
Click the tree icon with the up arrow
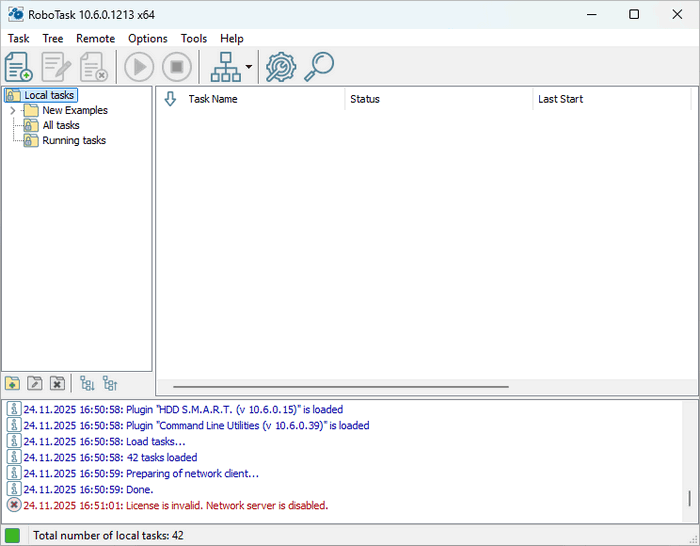pyautogui.click(x=110, y=383)
